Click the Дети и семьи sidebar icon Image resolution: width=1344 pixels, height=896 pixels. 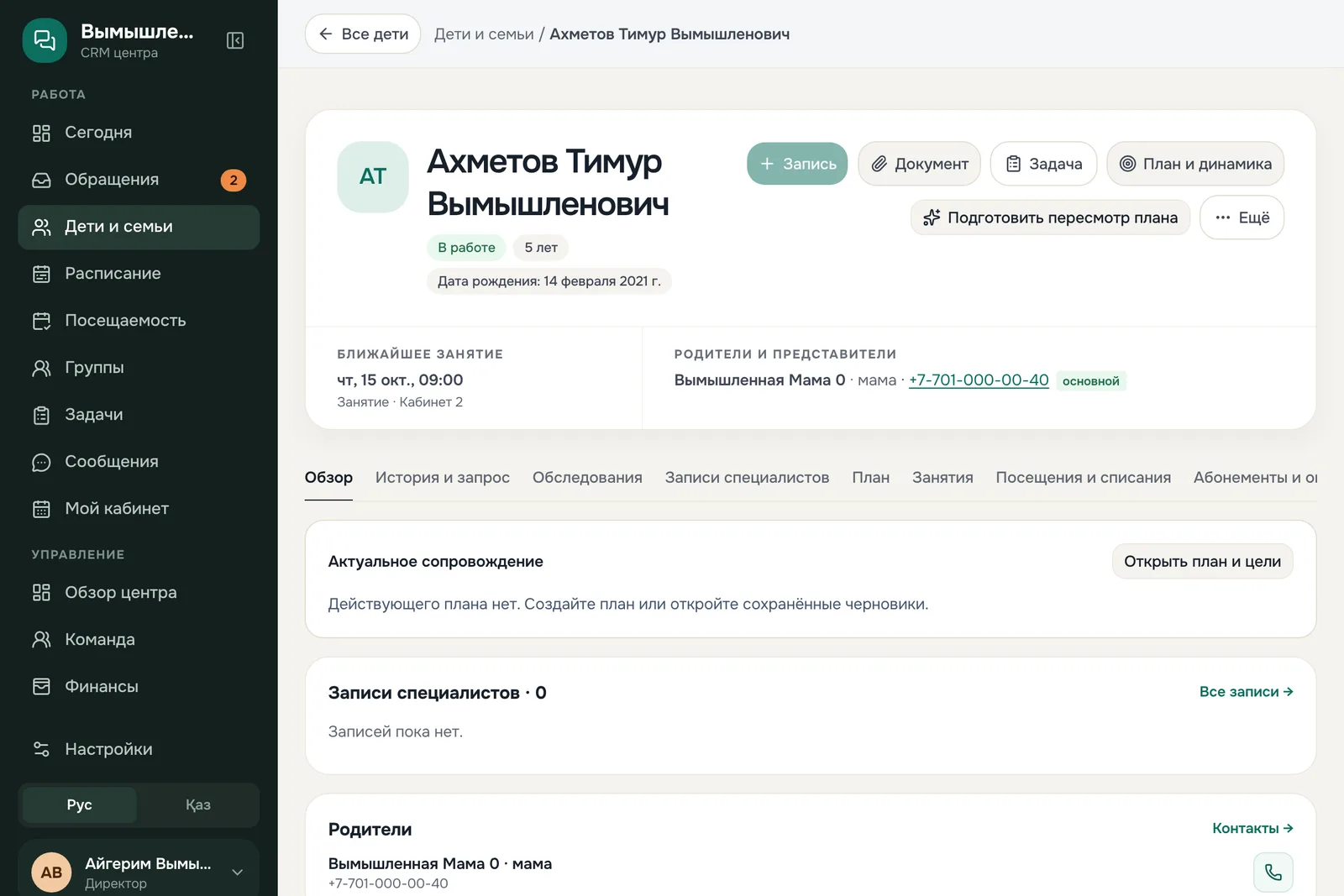(x=41, y=227)
